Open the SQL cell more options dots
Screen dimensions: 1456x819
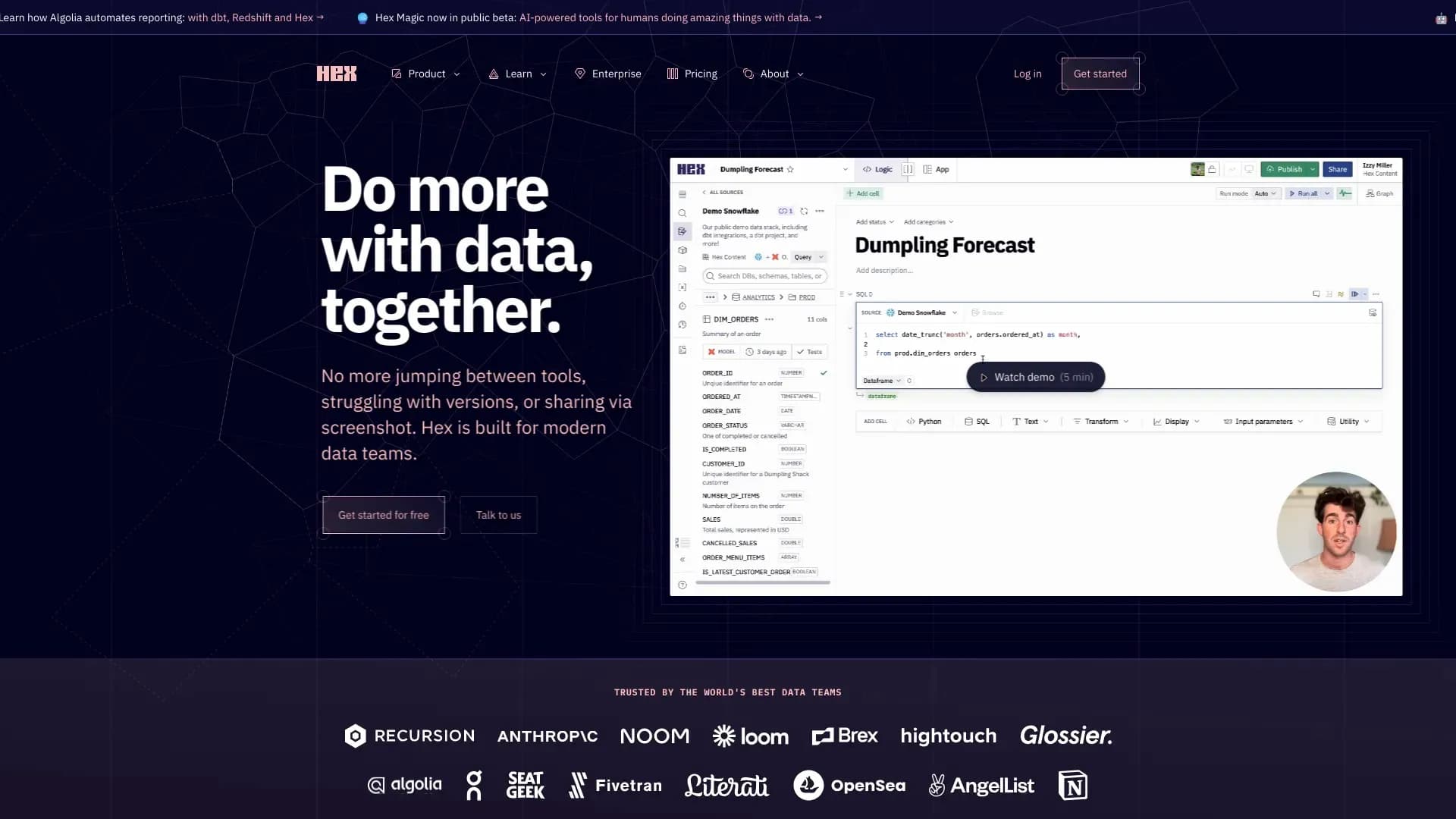[1376, 294]
